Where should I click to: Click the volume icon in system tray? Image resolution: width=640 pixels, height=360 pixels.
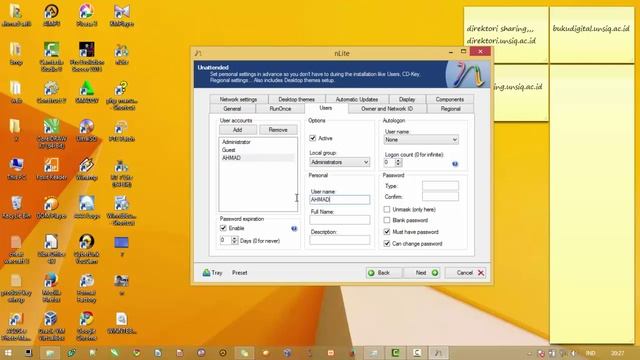coord(573,353)
